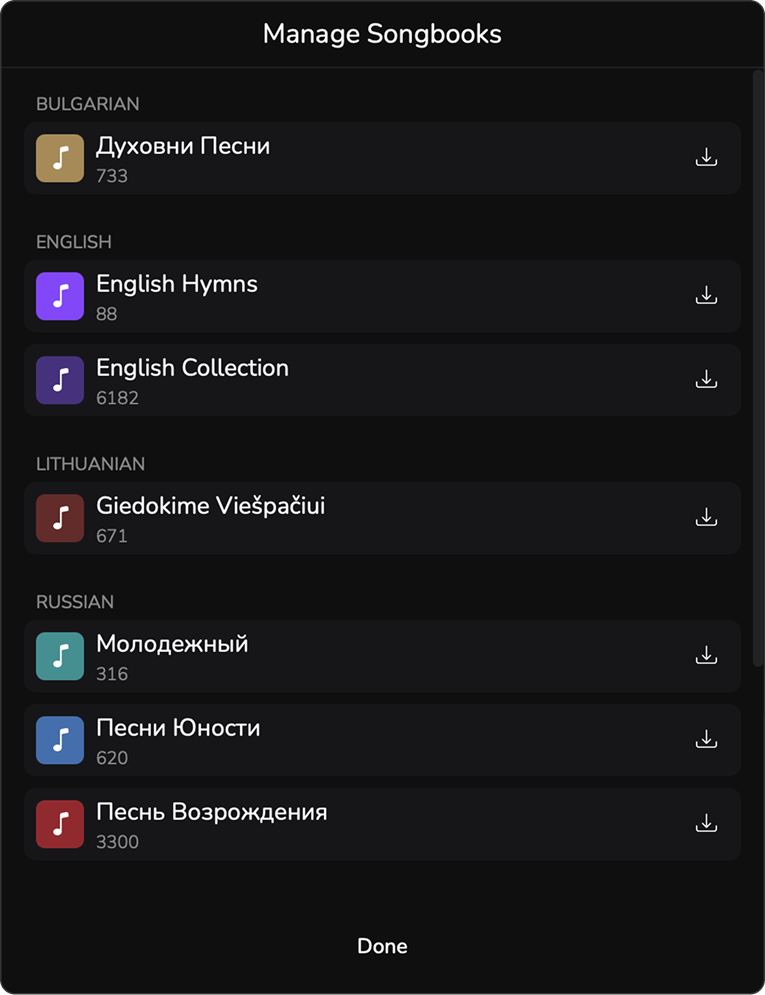Select the Giedokime Viešpačiui title text
Screen dimensions: 765x995
point(211,506)
